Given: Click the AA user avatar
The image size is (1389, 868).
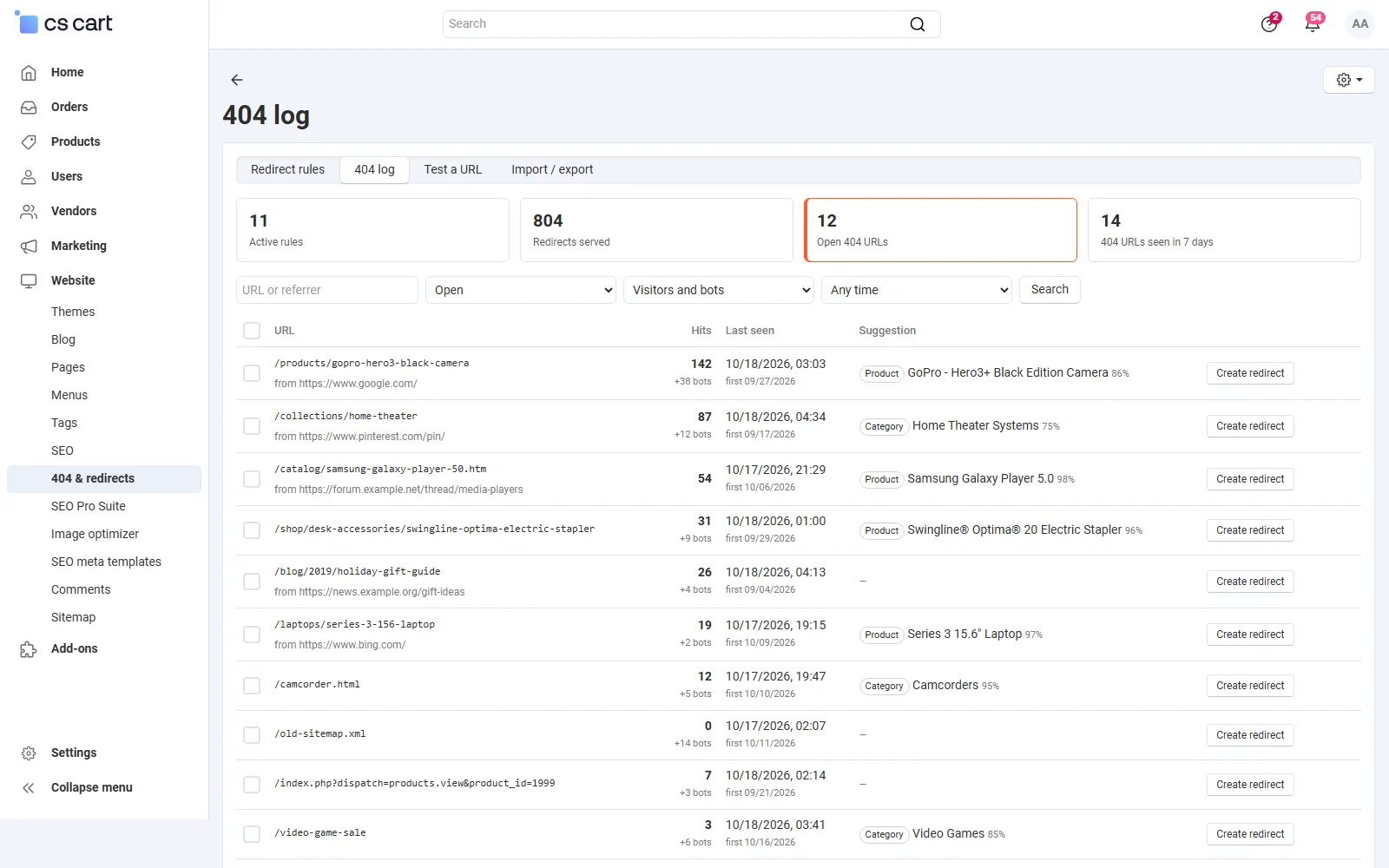Looking at the screenshot, I should (x=1360, y=24).
